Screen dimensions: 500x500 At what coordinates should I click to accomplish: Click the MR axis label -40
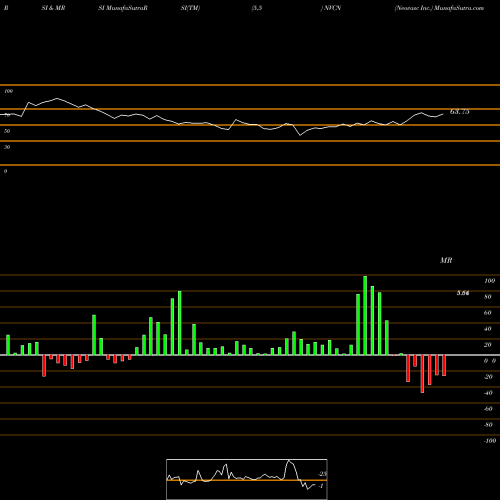[488, 393]
